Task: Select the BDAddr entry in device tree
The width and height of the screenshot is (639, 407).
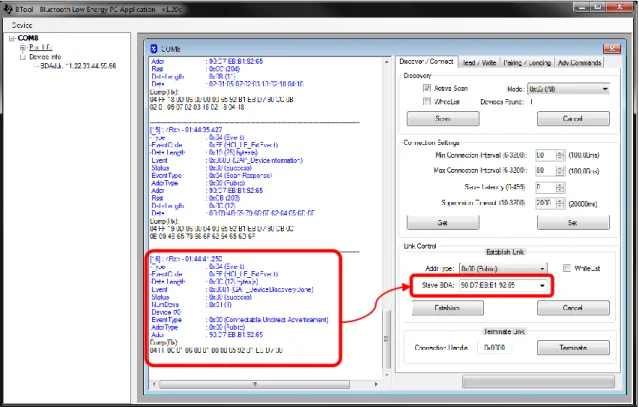Action: [x=78, y=66]
